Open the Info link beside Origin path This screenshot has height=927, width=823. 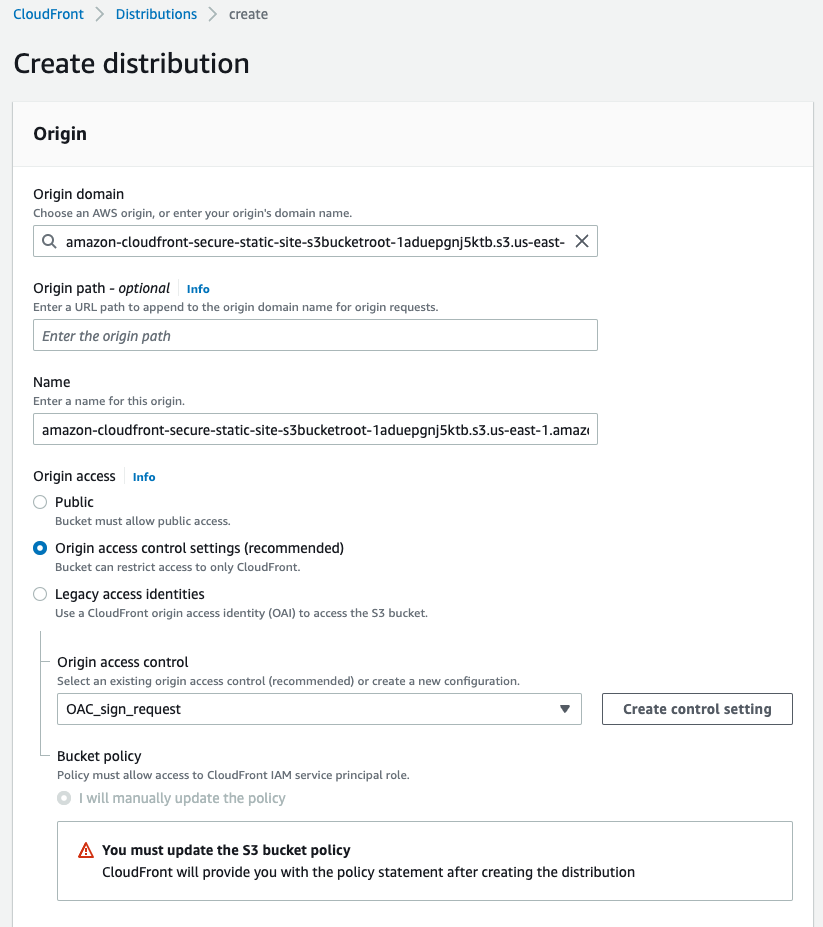coord(197,289)
